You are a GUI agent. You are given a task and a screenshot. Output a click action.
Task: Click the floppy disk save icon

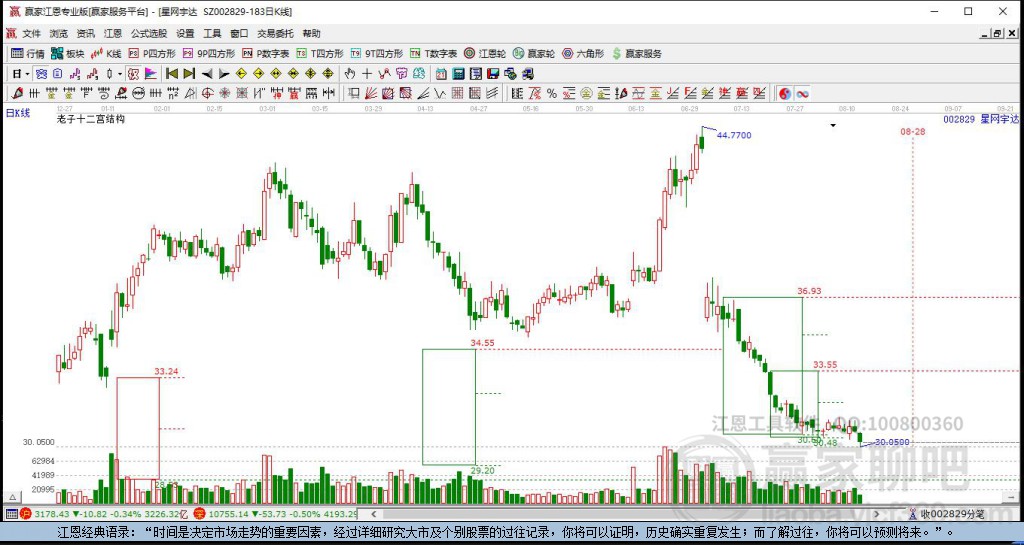tap(493, 74)
